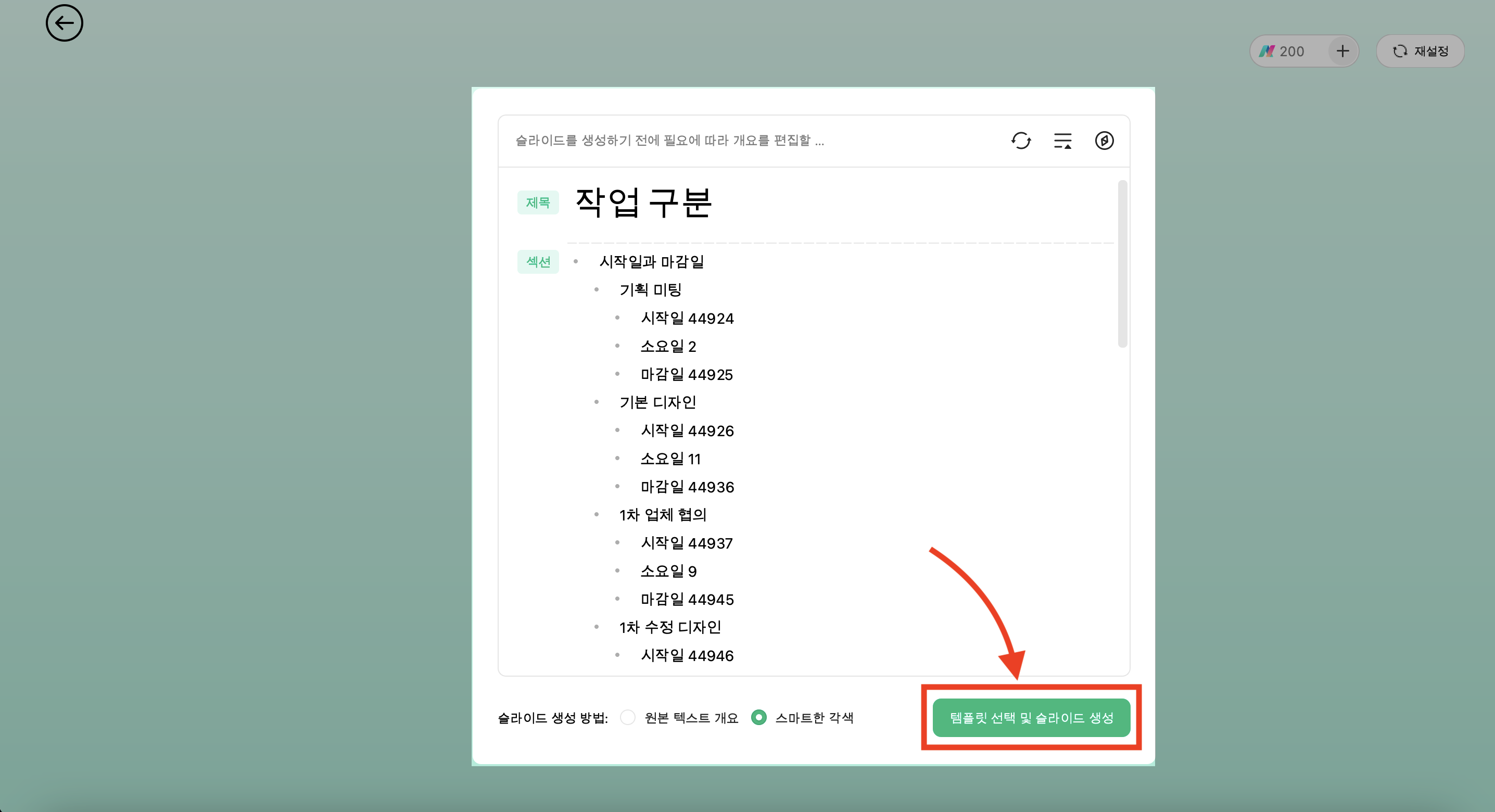Click the compass icon in outline toolbar
The height and width of the screenshot is (812, 1495).
1104,141
